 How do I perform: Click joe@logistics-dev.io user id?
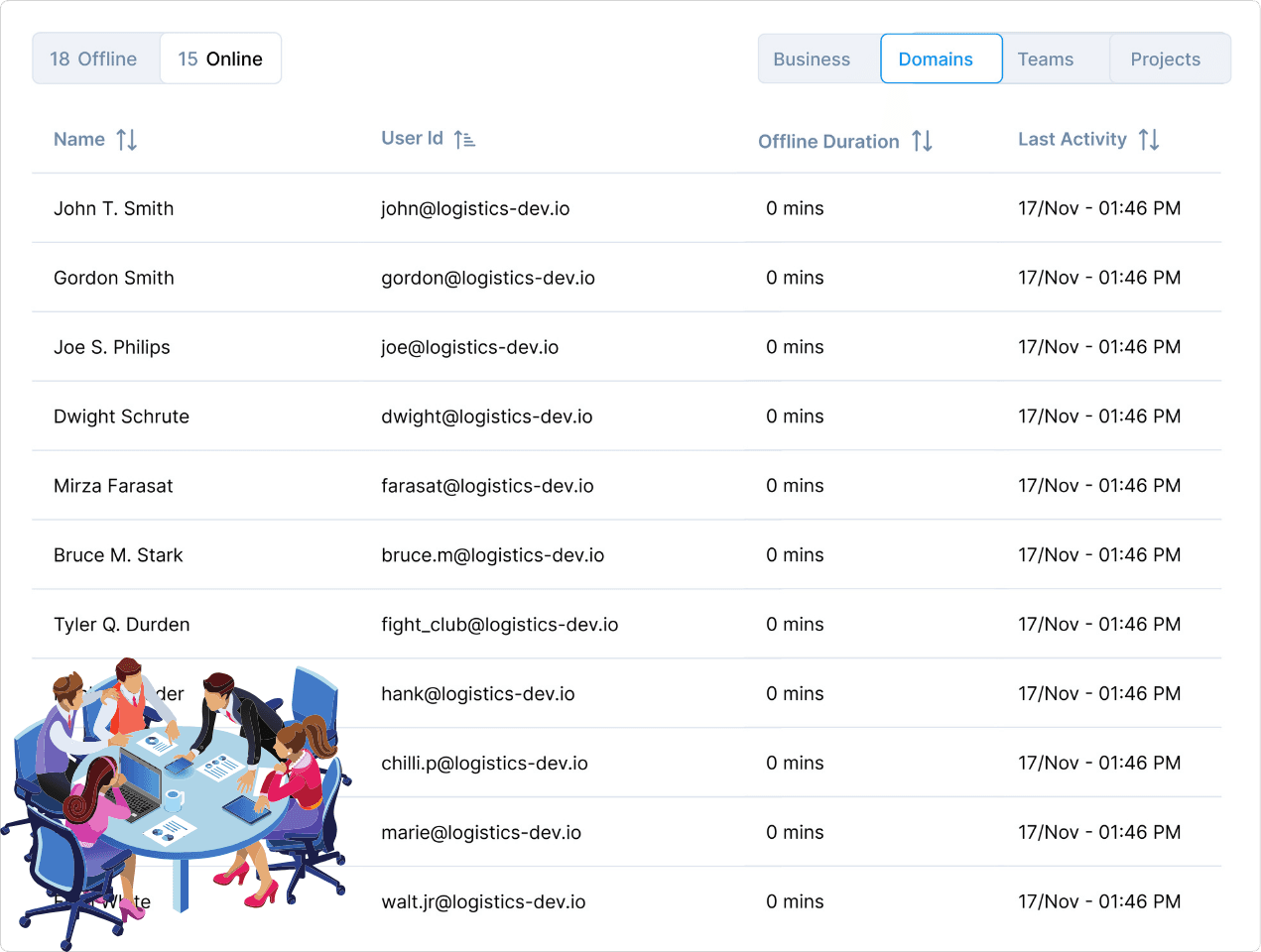(x=470, y=347)
